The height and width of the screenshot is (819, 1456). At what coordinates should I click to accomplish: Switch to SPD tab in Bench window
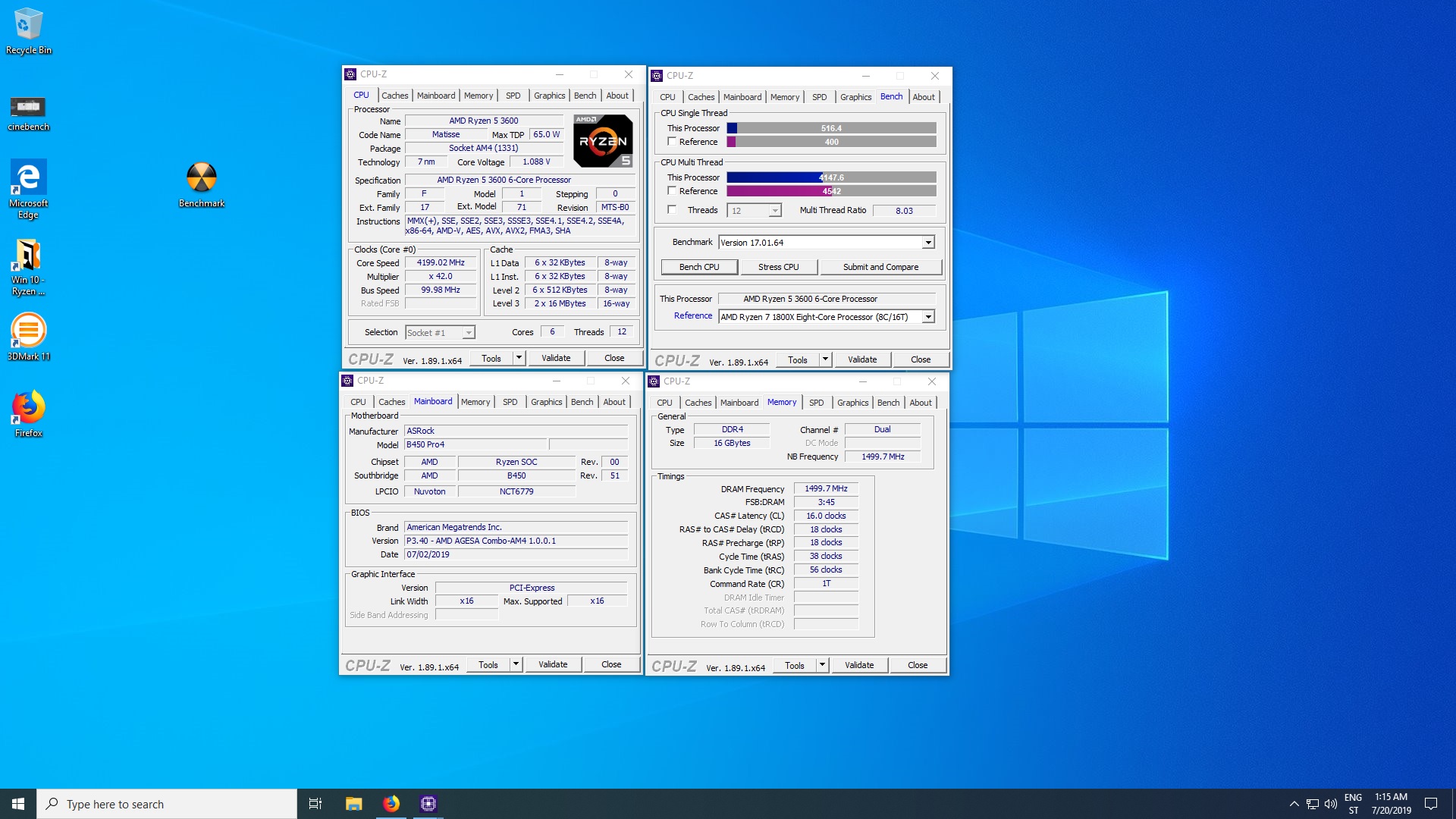click(x=819, y=97)
